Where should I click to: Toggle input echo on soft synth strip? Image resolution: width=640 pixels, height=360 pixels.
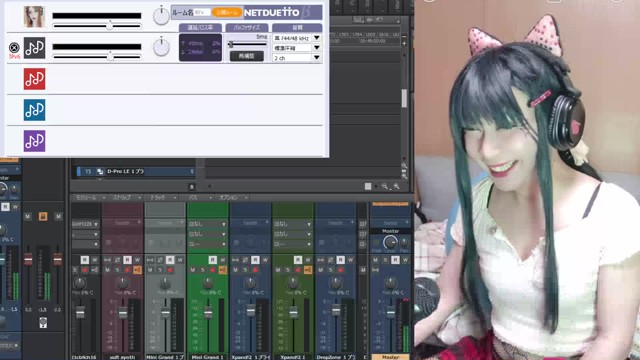137,270
